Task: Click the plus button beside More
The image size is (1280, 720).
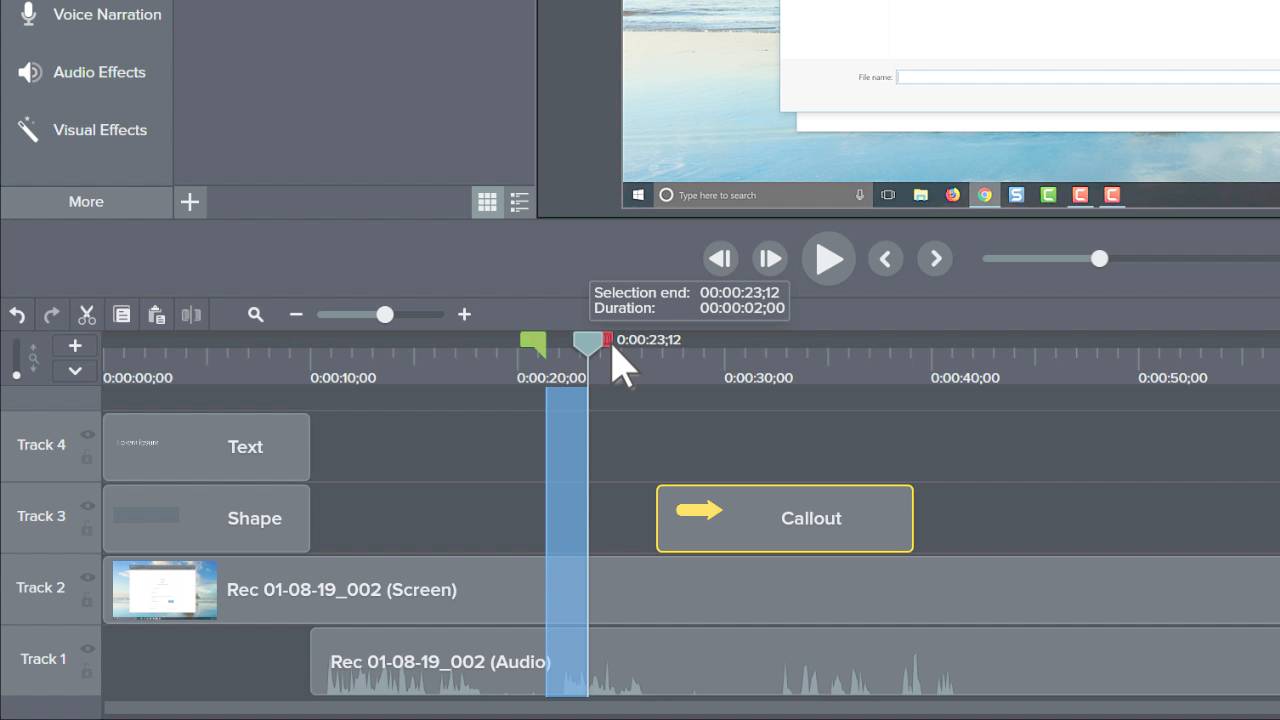Action: point(190,203)
